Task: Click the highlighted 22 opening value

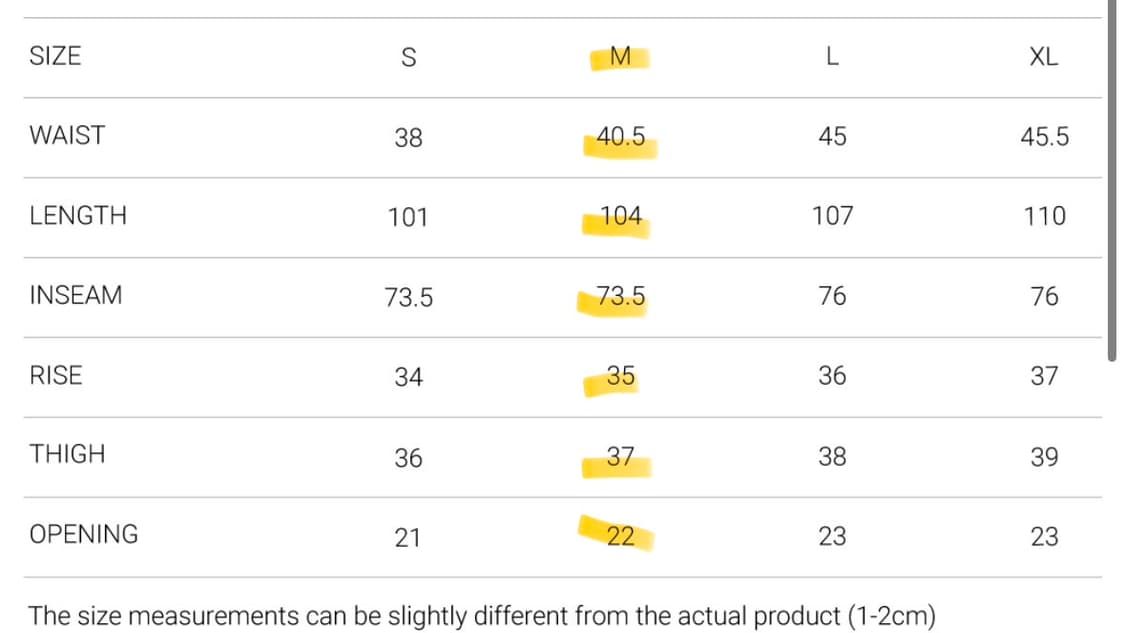Action: pyautogui.click(x=621, y=537)
